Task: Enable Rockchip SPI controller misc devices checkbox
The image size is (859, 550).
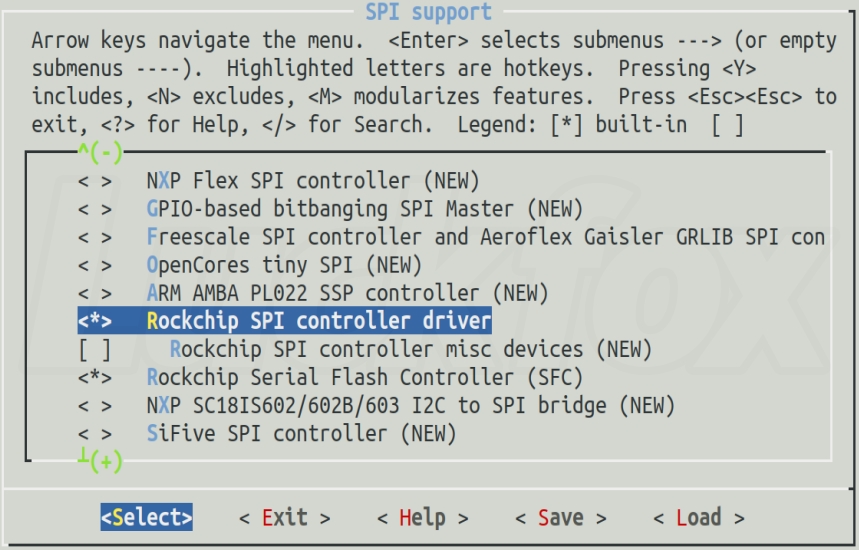Action: tap(95, 350)
